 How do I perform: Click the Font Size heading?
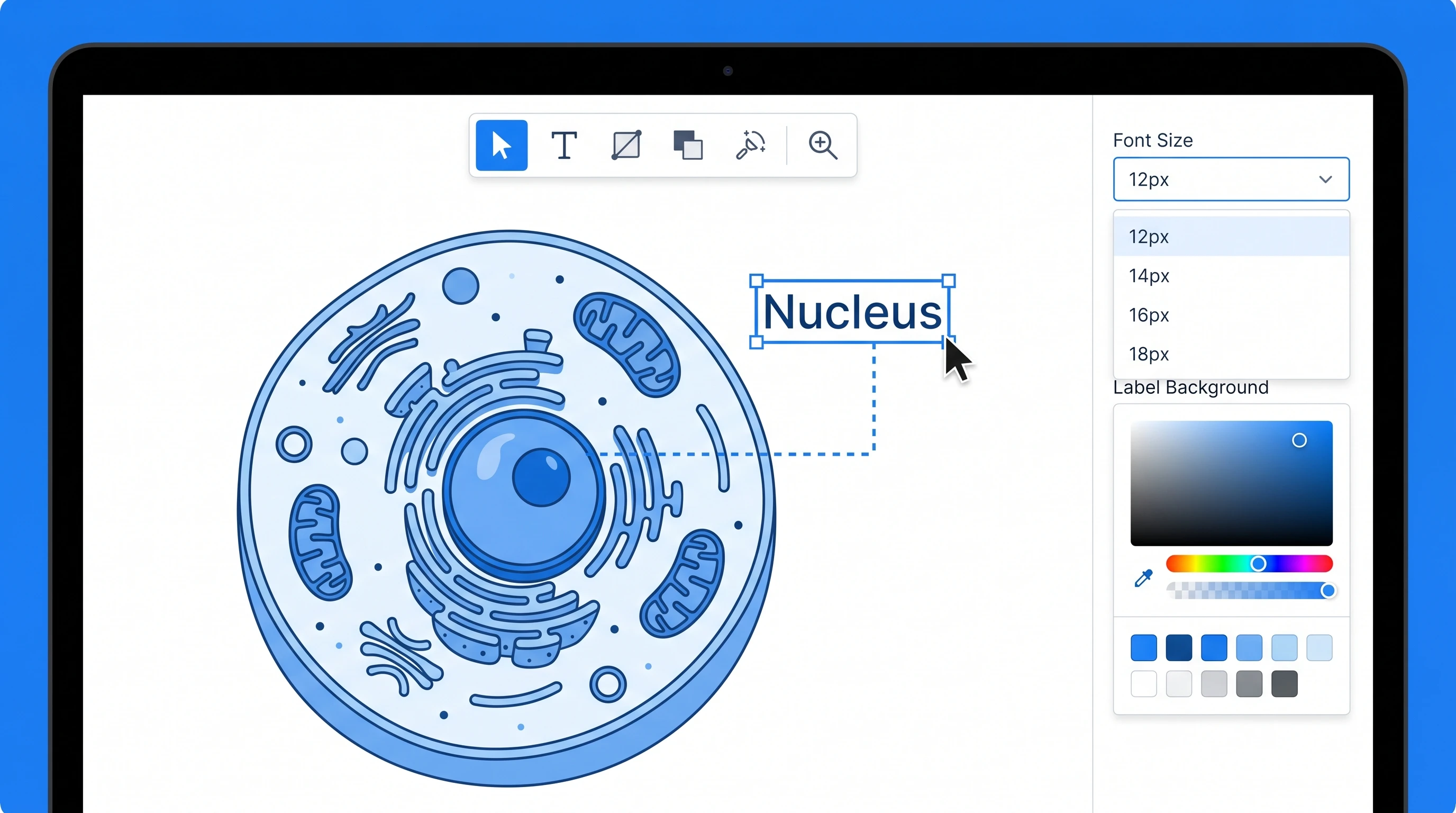(x=1152, y=140)
